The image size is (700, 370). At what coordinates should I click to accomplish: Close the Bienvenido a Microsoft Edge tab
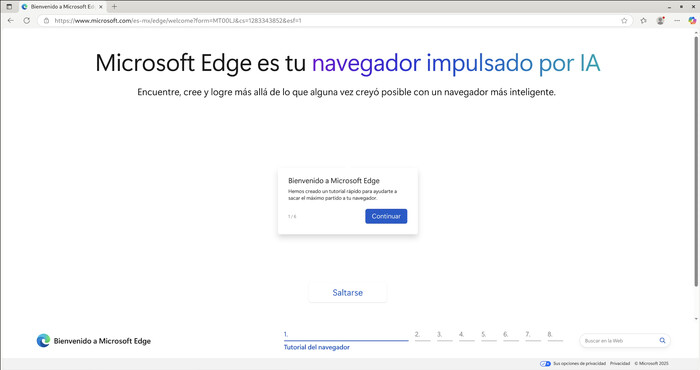point(100,7)
